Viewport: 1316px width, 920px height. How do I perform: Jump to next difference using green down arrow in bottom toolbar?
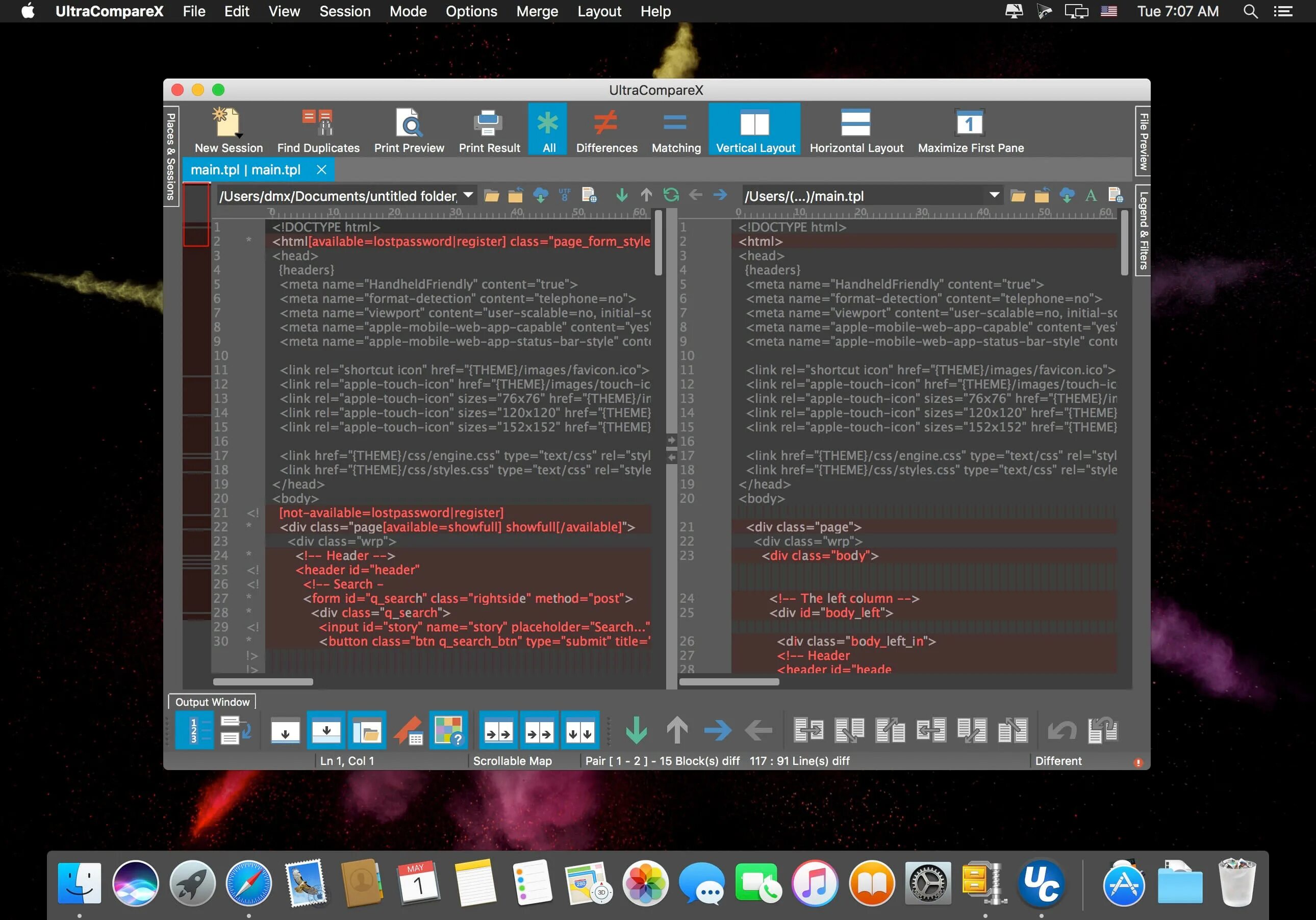tap(636, 730)
